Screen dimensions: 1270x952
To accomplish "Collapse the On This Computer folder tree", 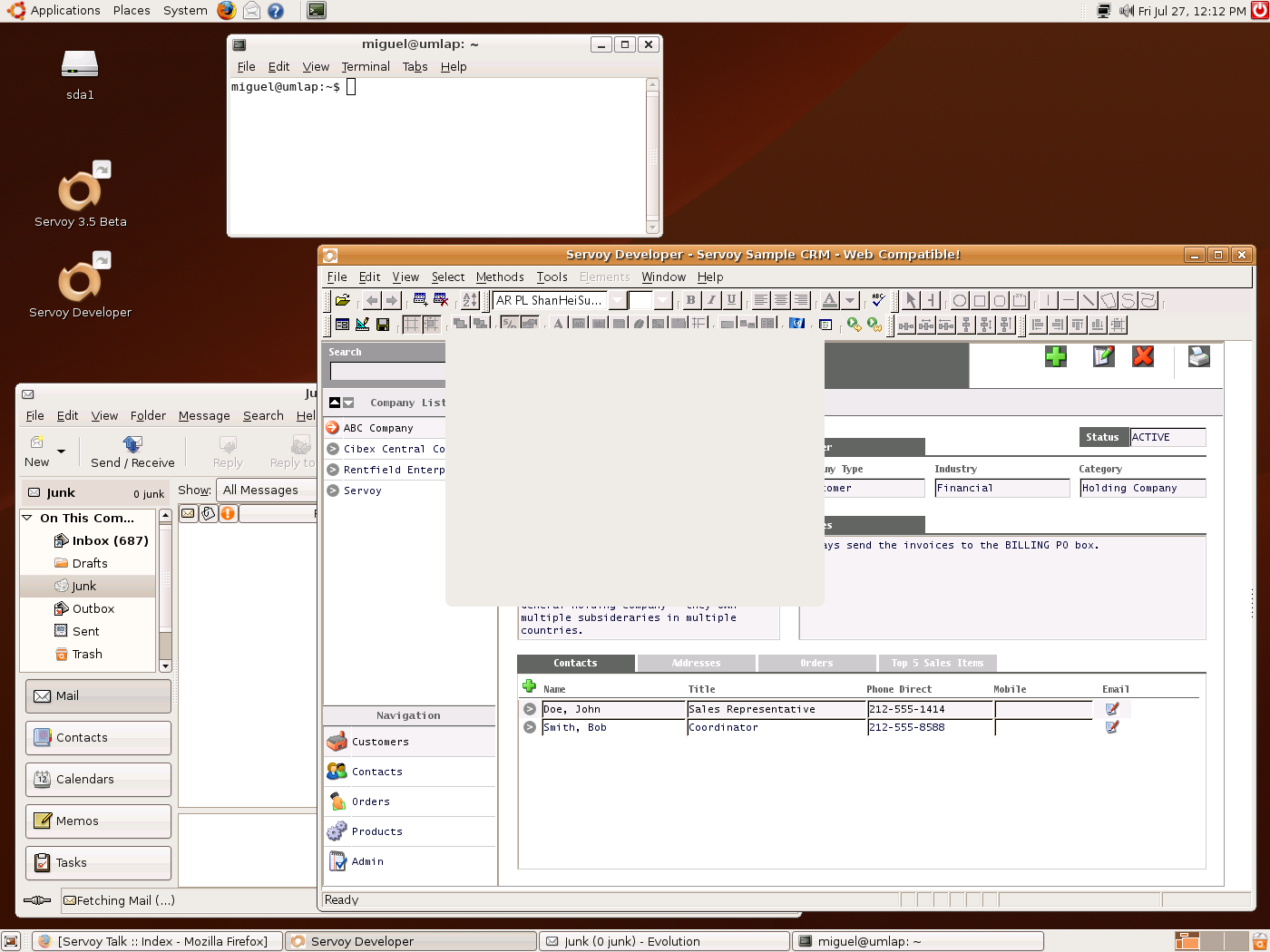I will click(27, 518).
